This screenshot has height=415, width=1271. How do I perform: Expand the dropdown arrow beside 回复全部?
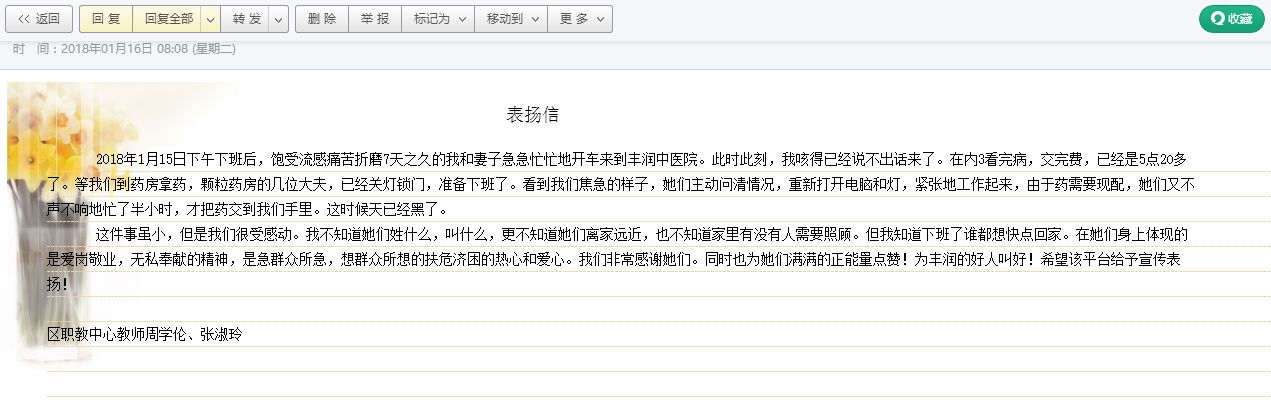(x=211, y=19)
